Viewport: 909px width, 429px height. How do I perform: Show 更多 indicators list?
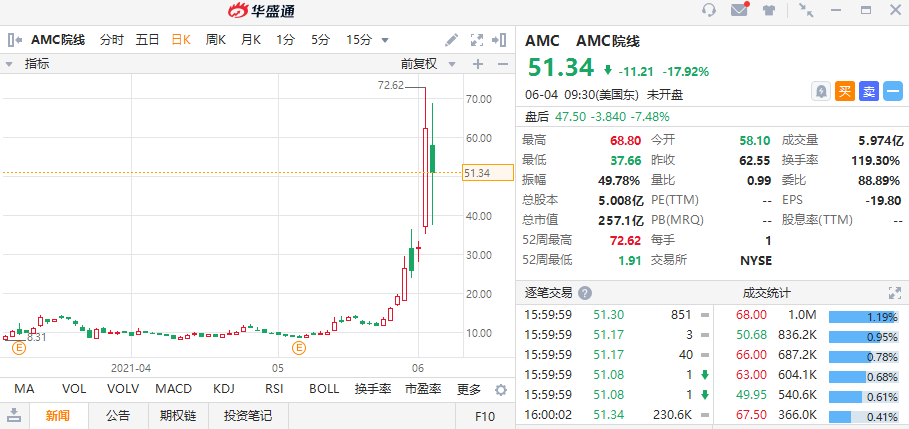tap(469, 390)
